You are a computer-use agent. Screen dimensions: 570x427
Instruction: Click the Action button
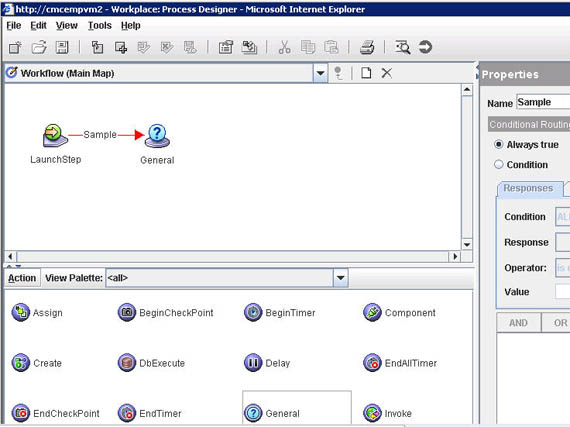click(x=22, y=278)
